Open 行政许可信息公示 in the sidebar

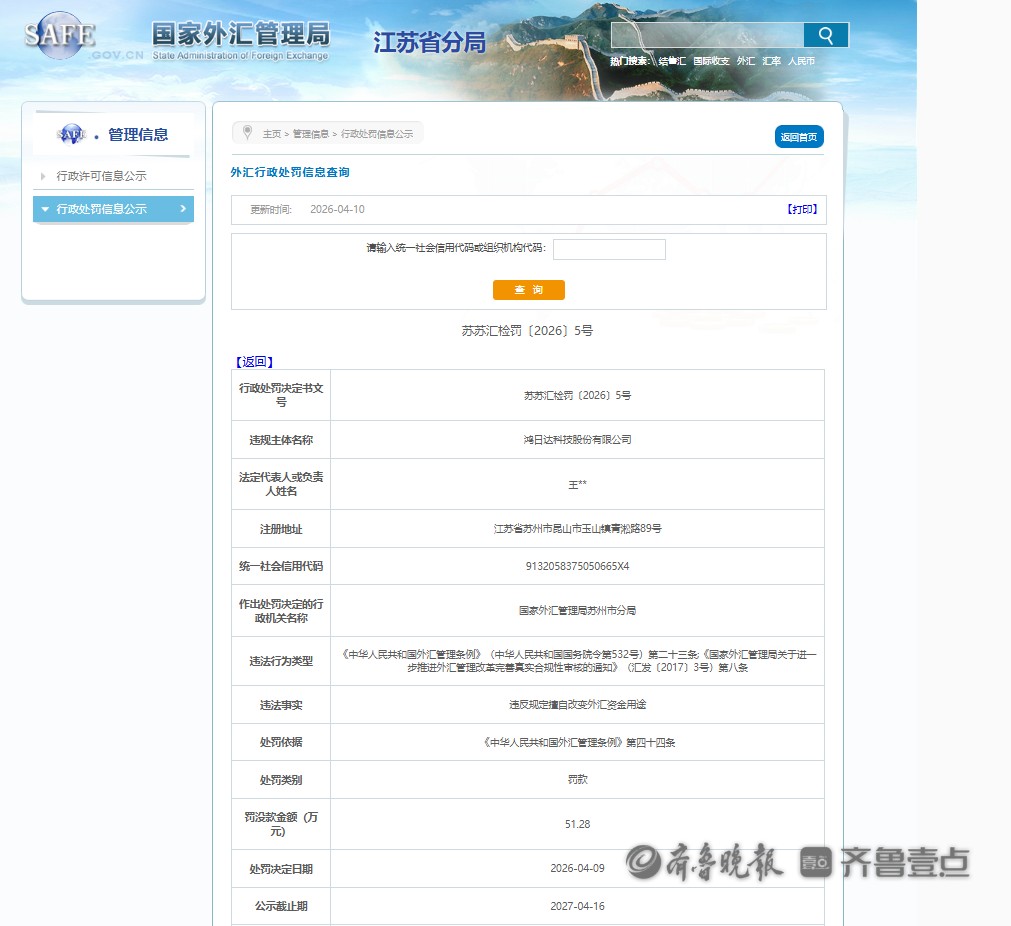coord(102,176)
